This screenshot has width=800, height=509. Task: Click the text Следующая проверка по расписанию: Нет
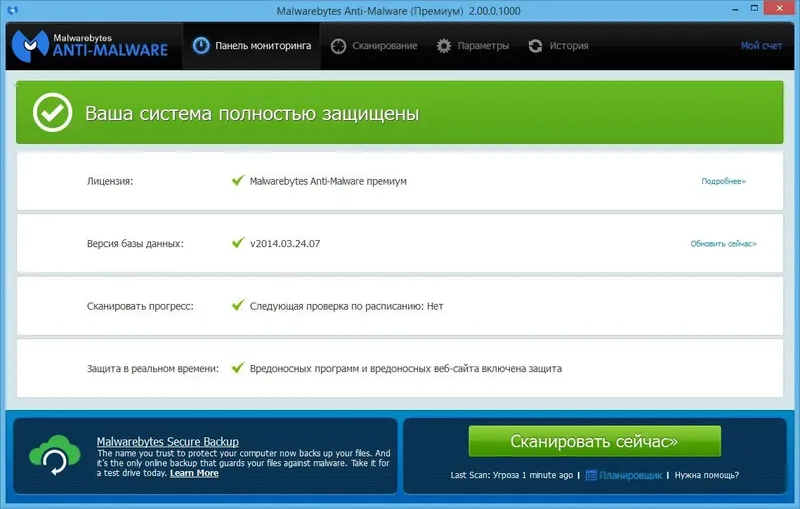click(346, 306)
